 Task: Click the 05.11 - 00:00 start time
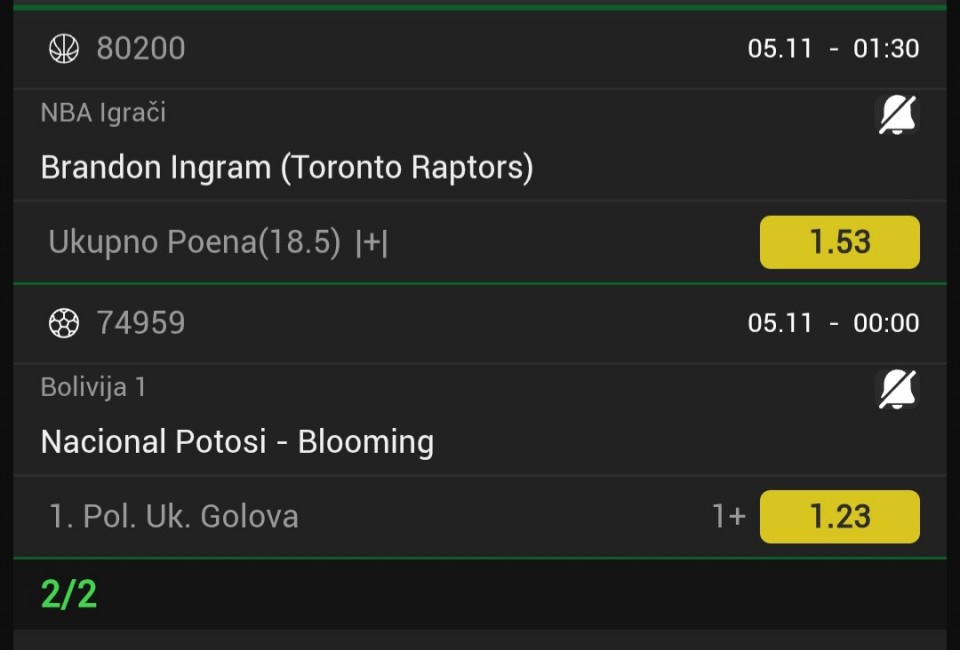click(x=833, y=323)
